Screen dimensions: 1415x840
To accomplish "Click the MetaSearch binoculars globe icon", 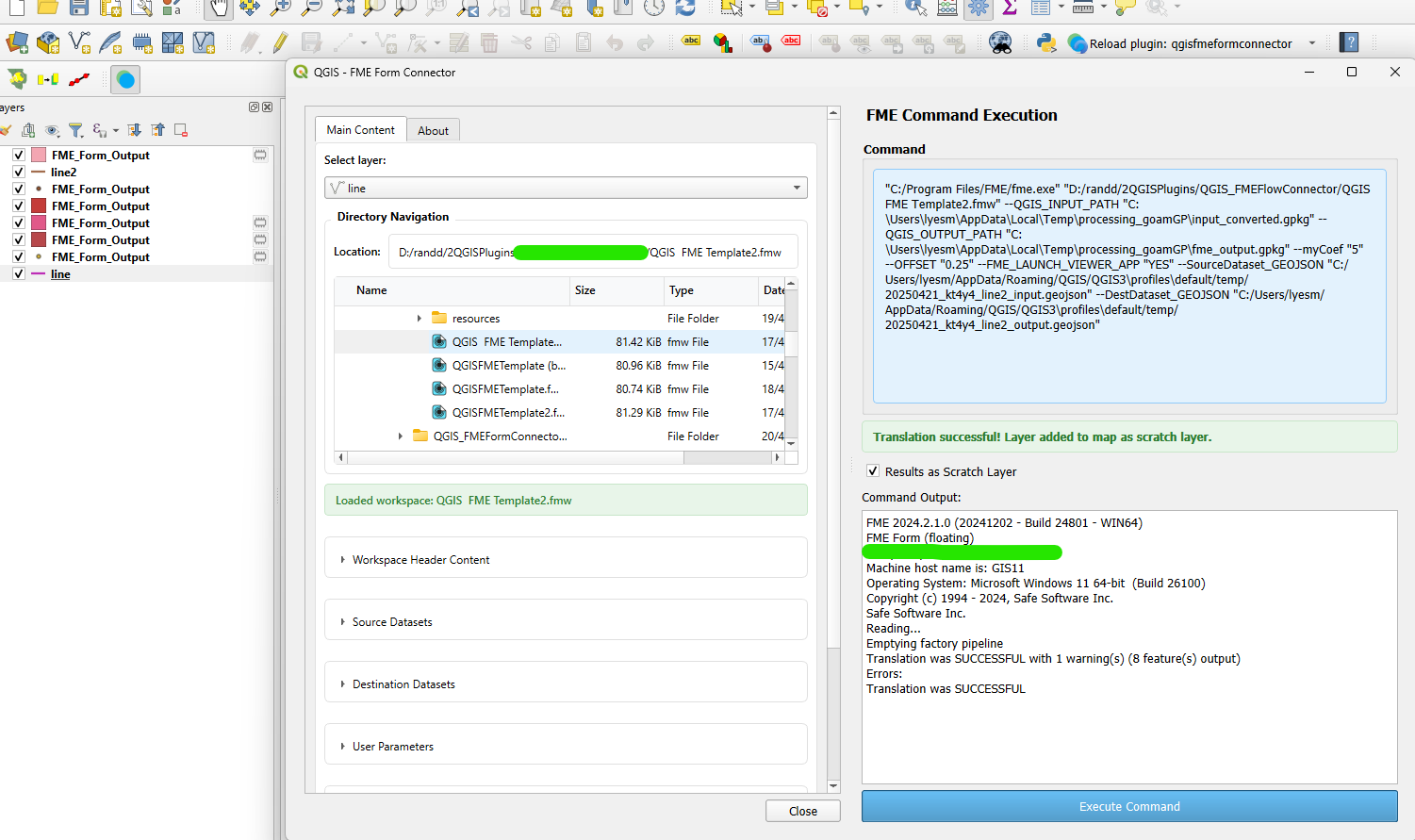I will [x=1000, y=43].
